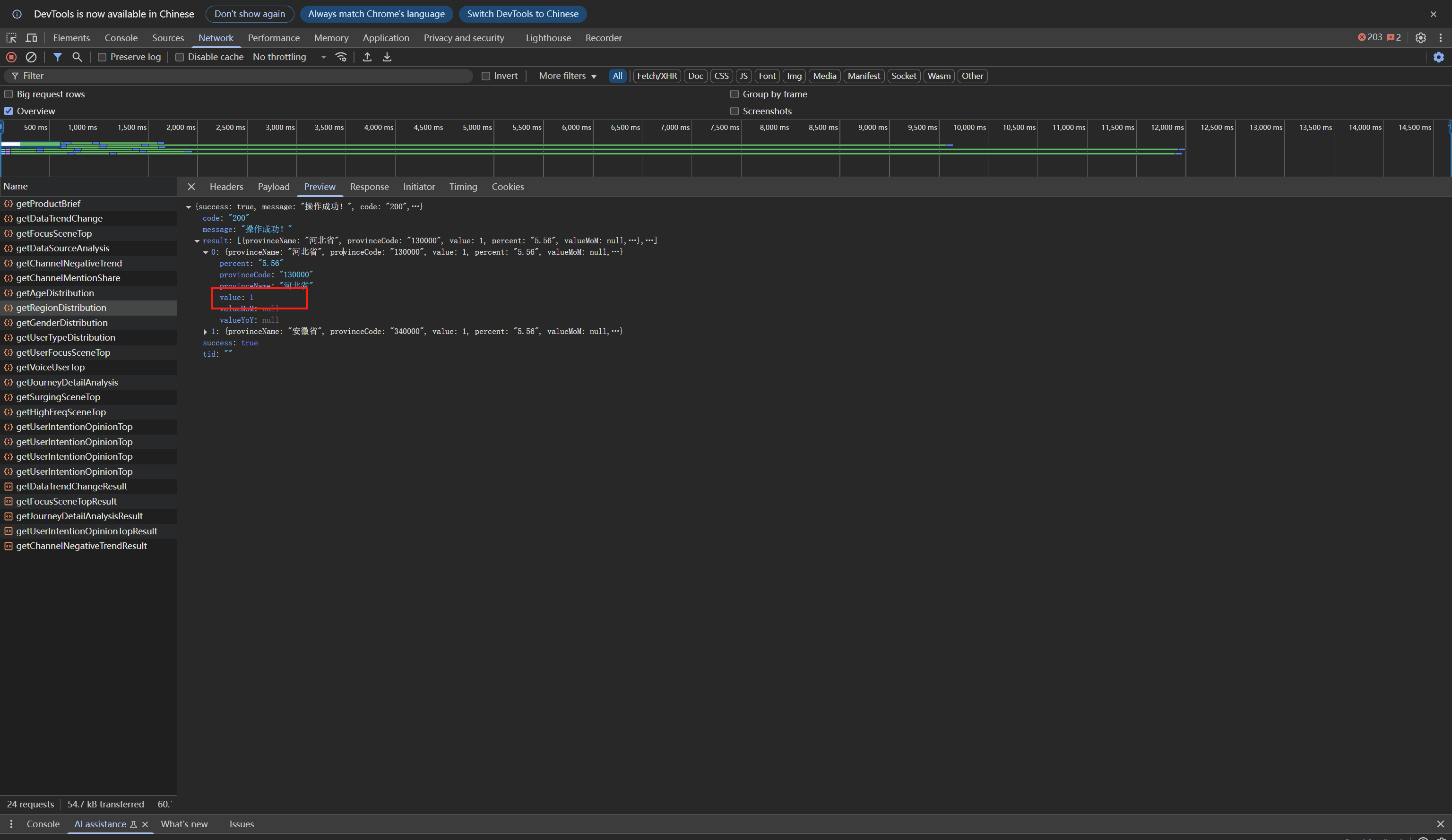Click the export HAR download icon
This screenshot has height=840, width=1452.
coord(387,57)
